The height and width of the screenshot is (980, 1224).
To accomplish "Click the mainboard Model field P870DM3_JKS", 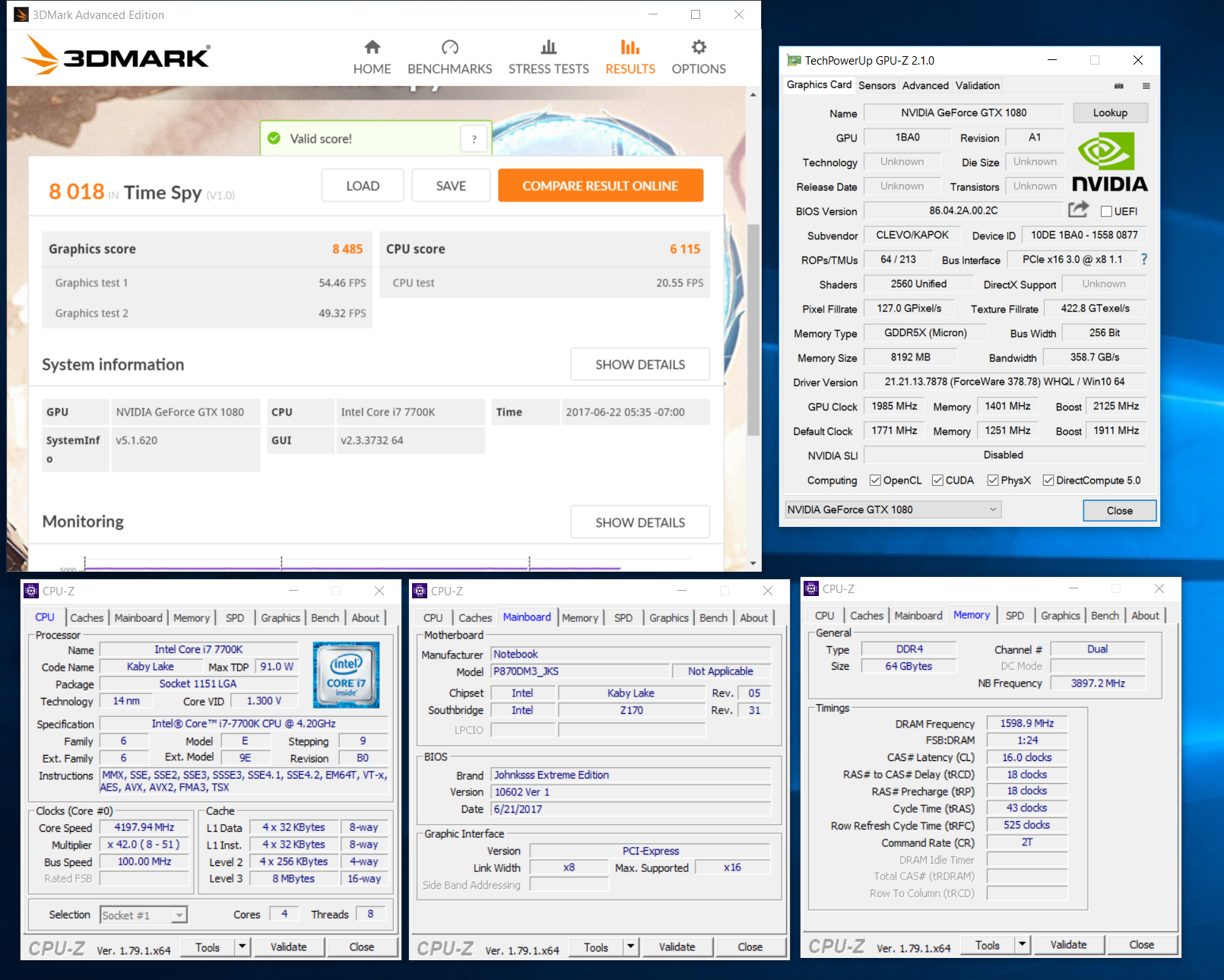I will (580, 671).
